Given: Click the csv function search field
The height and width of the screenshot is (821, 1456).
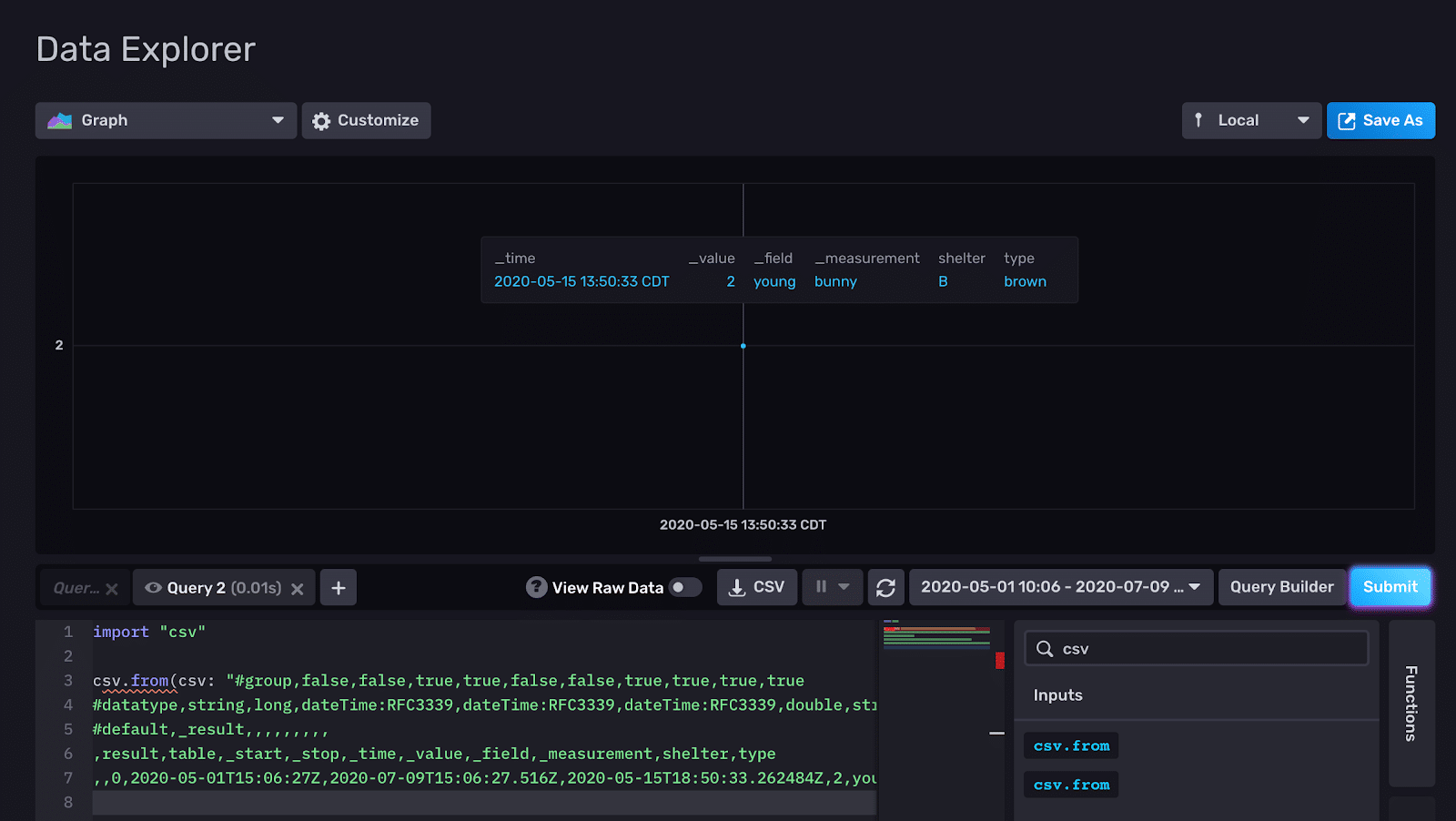Looking at the screenshot, I should (1196, 649).
